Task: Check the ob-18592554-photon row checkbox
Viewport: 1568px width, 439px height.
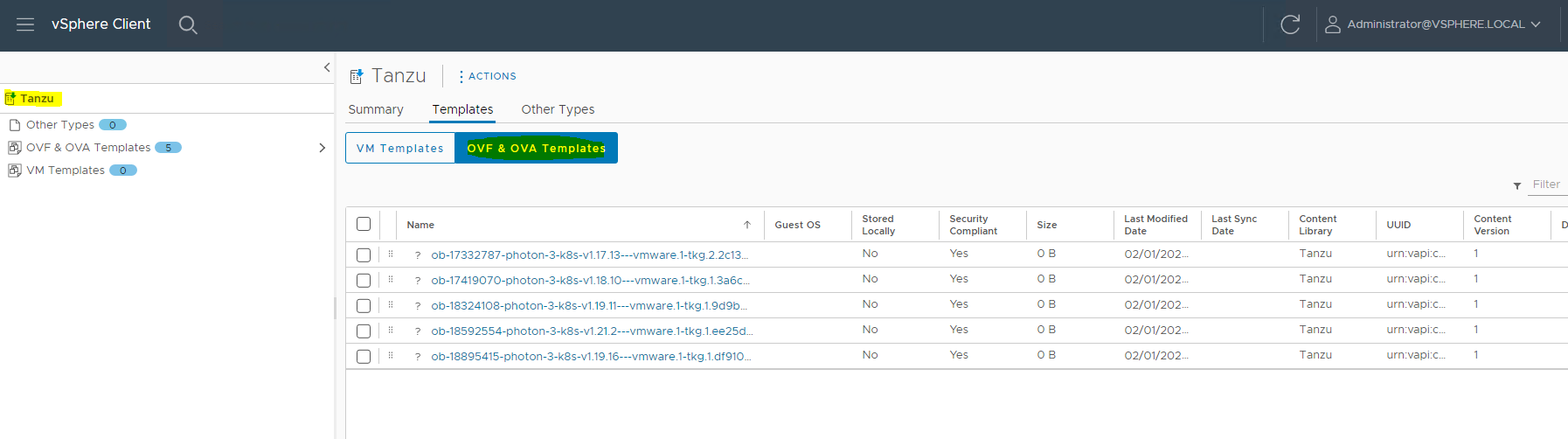Action: click(x=364, y=331)
